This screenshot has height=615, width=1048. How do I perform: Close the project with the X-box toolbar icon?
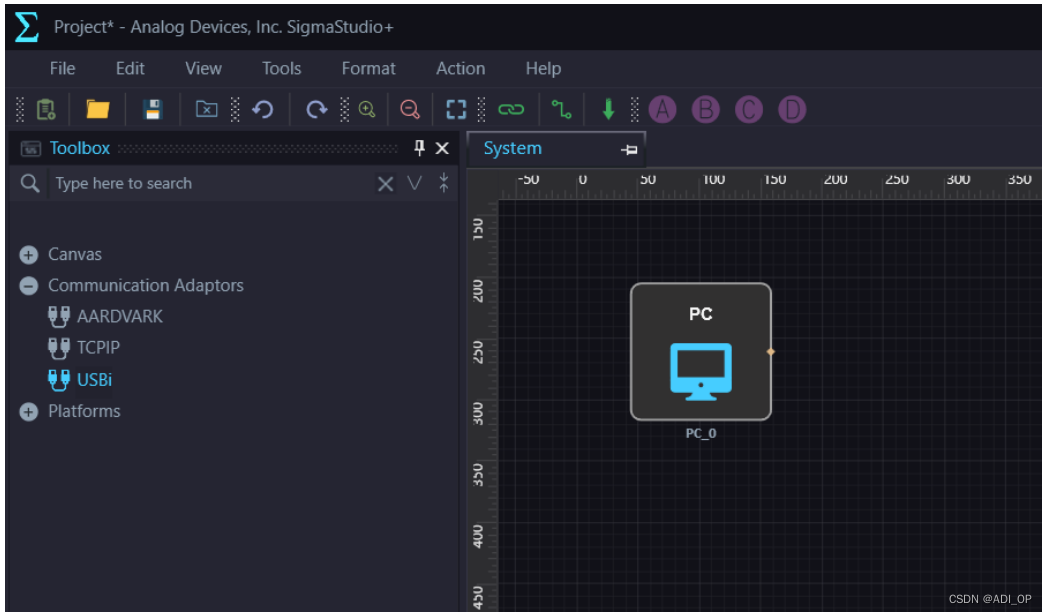[x=207, y=109]
